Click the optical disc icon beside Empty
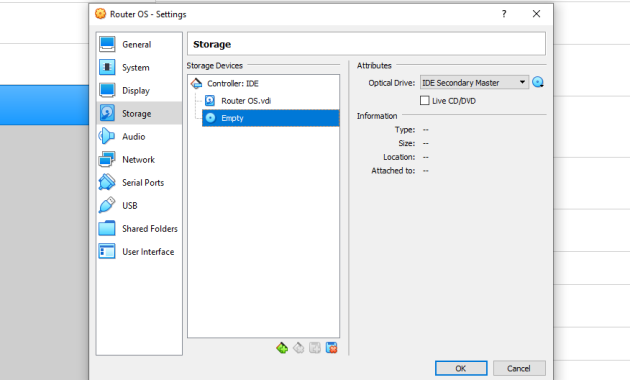This screenshot has width=630, height=380. (x=210, y=118)
